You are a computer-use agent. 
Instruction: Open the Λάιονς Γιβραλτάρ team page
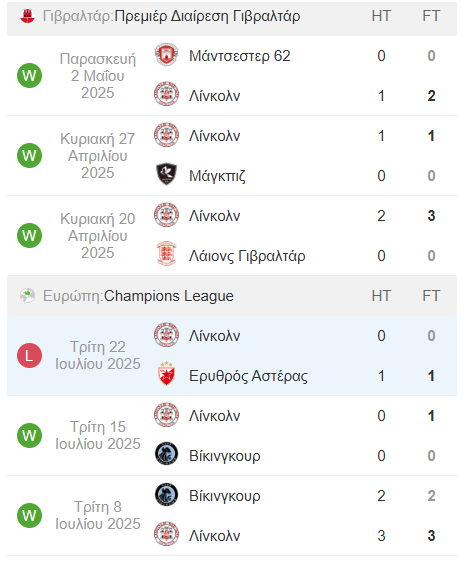point(247,256)
